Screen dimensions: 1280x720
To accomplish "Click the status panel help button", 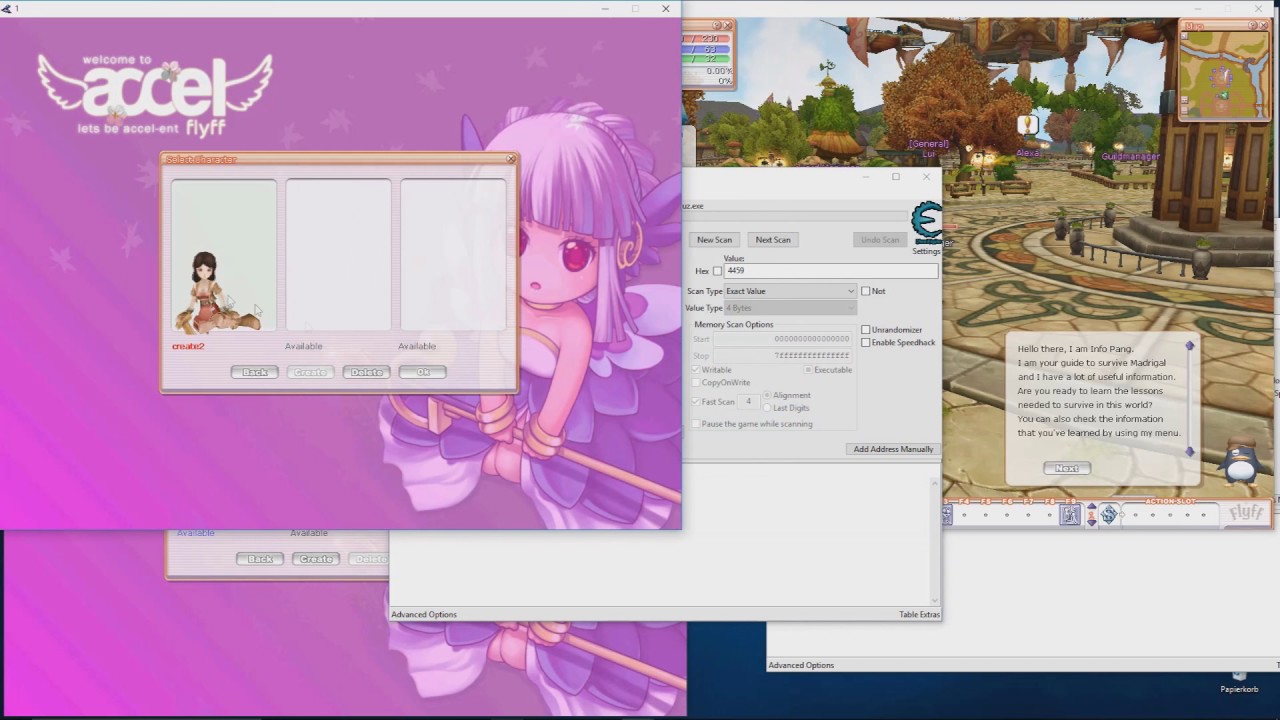I will coord(717,26).
